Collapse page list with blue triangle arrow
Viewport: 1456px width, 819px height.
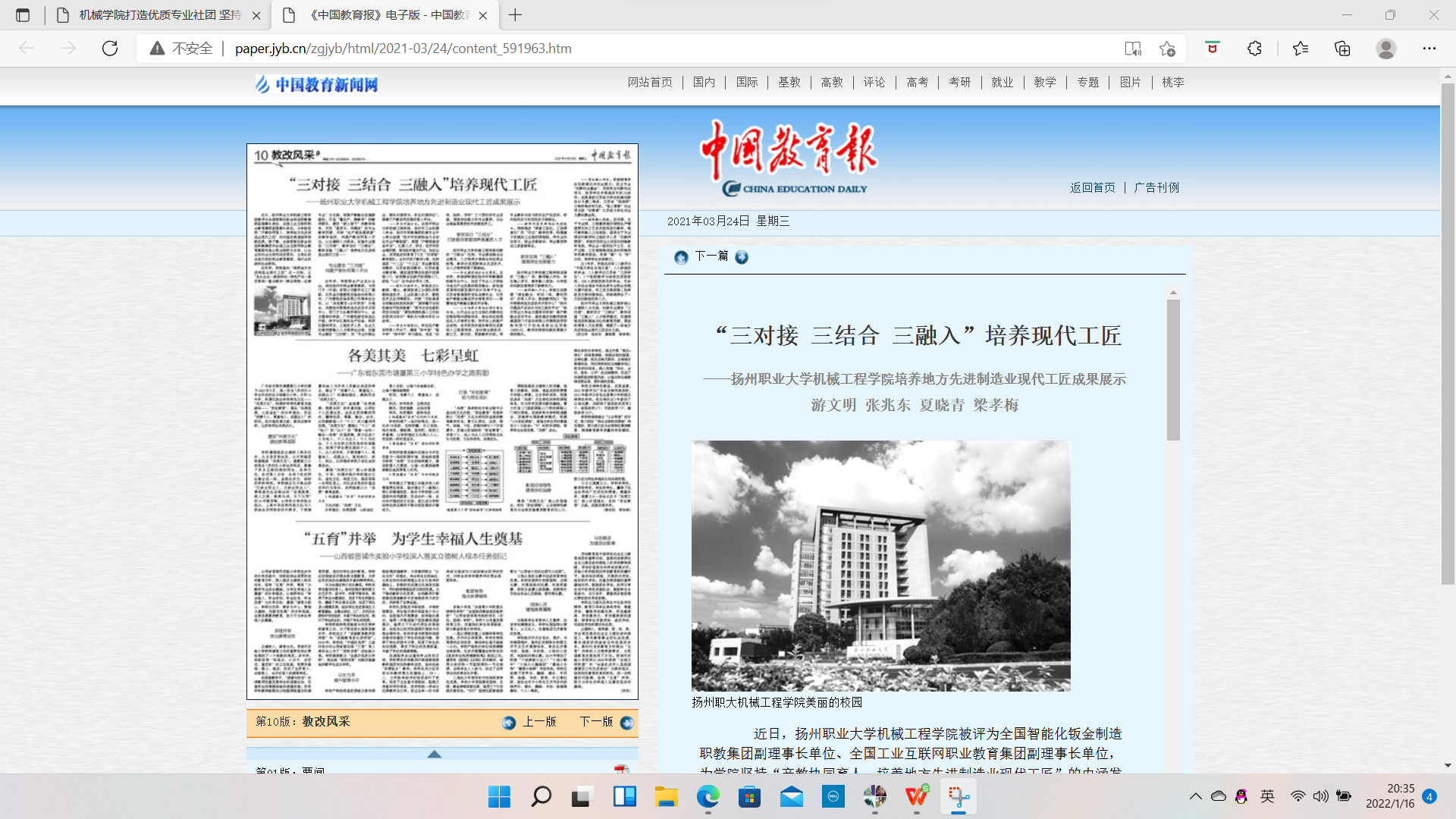(x=435, y=754)
